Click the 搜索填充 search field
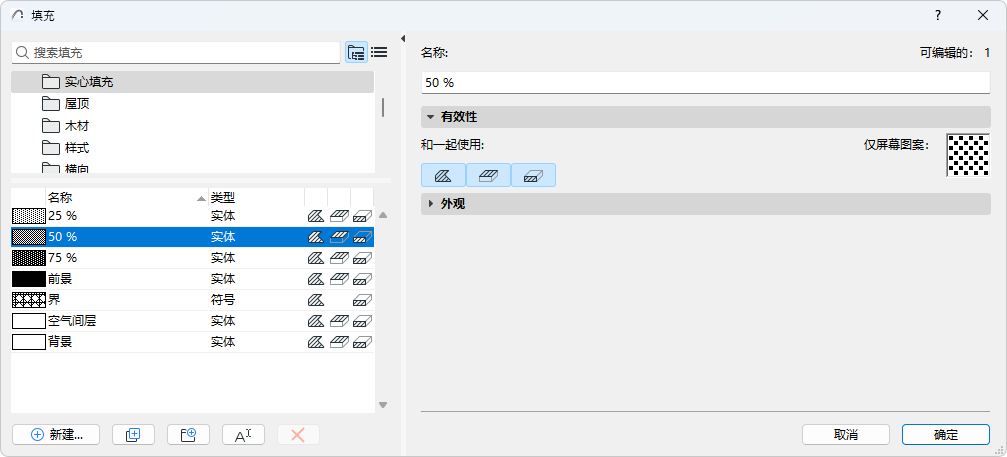This screenshot has height=457, width=1007. pyautogui.click(x=180, y=52)
